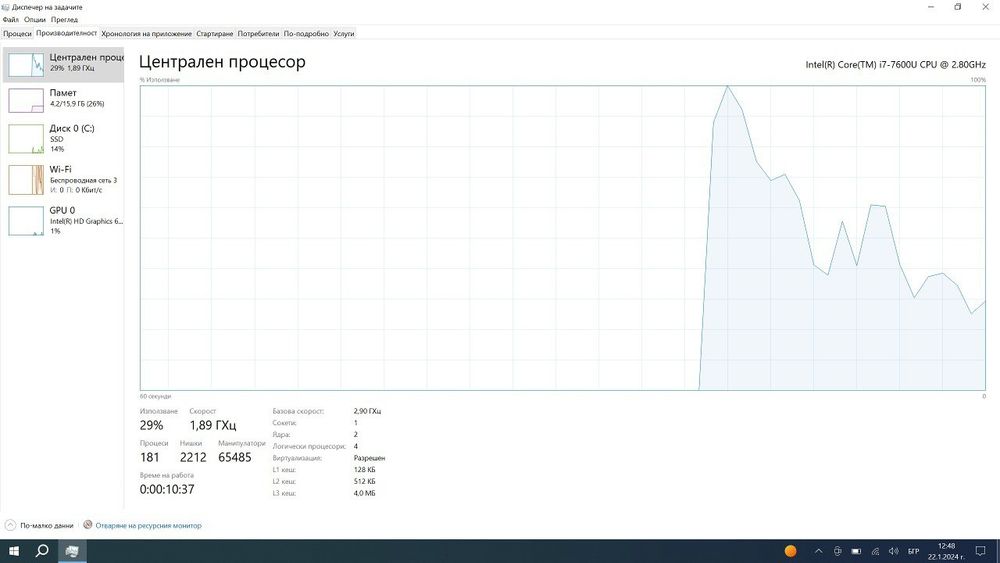Click the orange circle tray icon
This screenshot has height=563, width=1000.
click(790, 551)
